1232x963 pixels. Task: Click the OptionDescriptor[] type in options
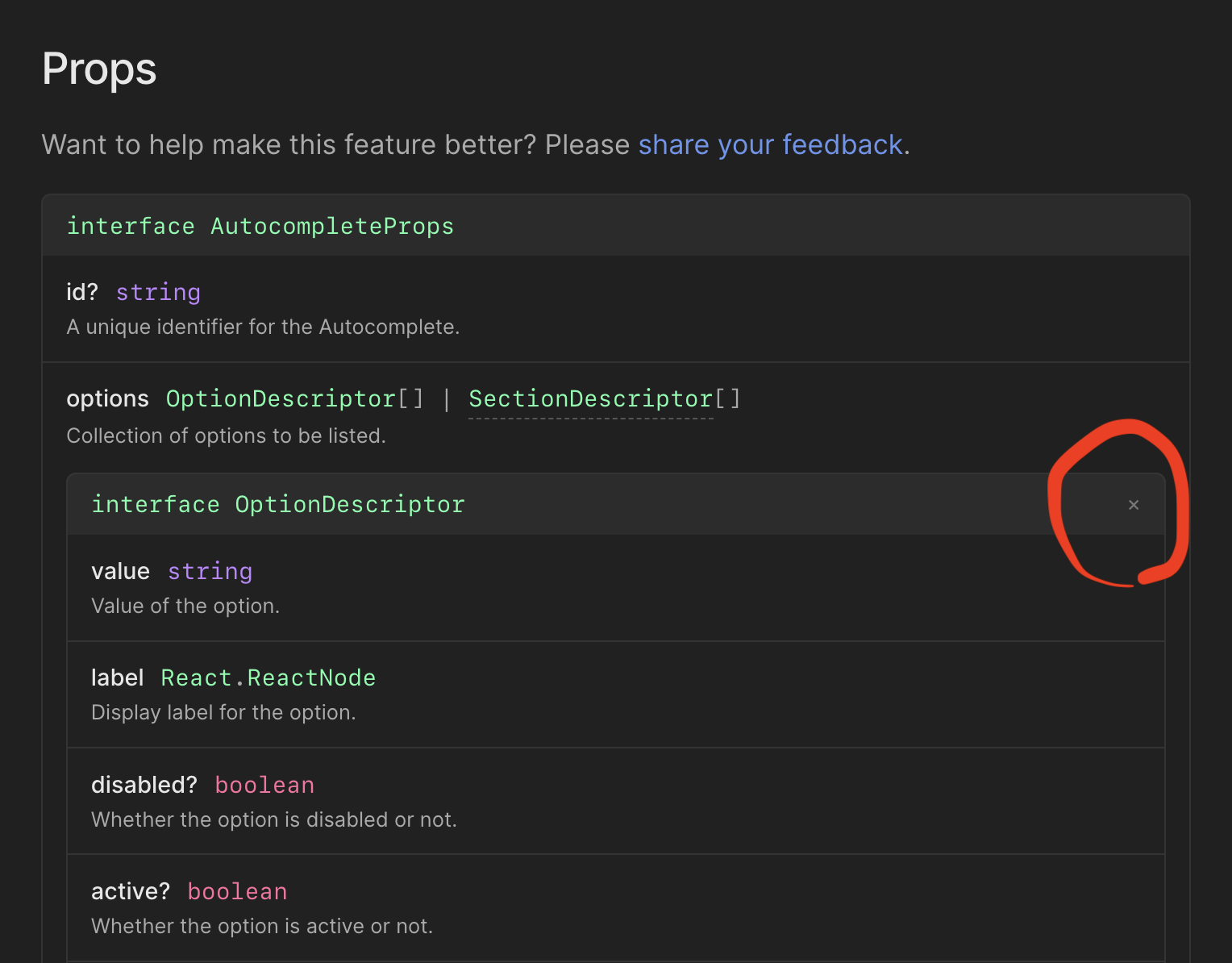click(294, 399)
